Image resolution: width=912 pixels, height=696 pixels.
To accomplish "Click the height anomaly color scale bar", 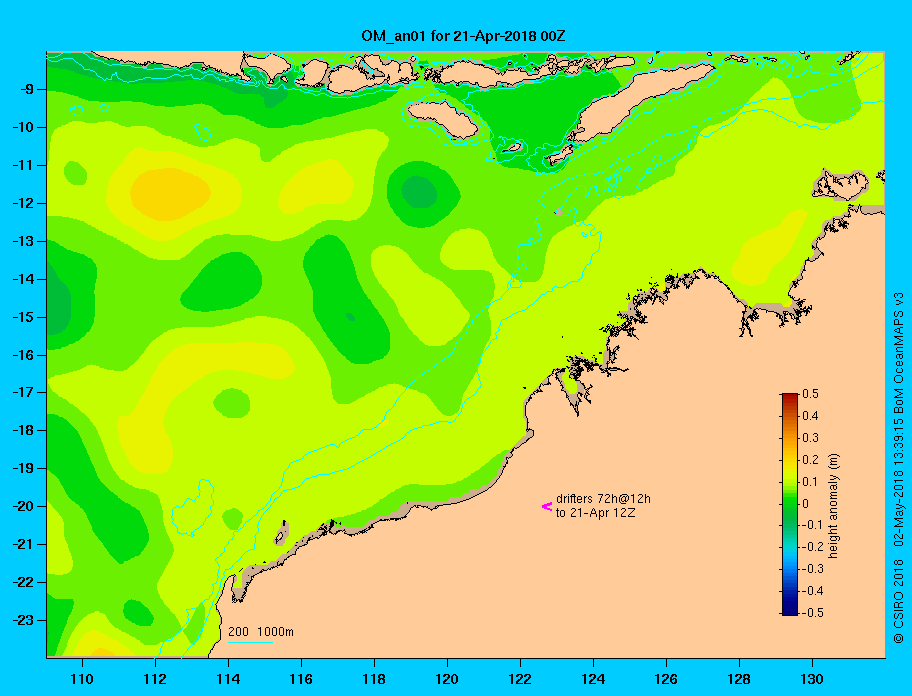I will (x=790, y=504).
